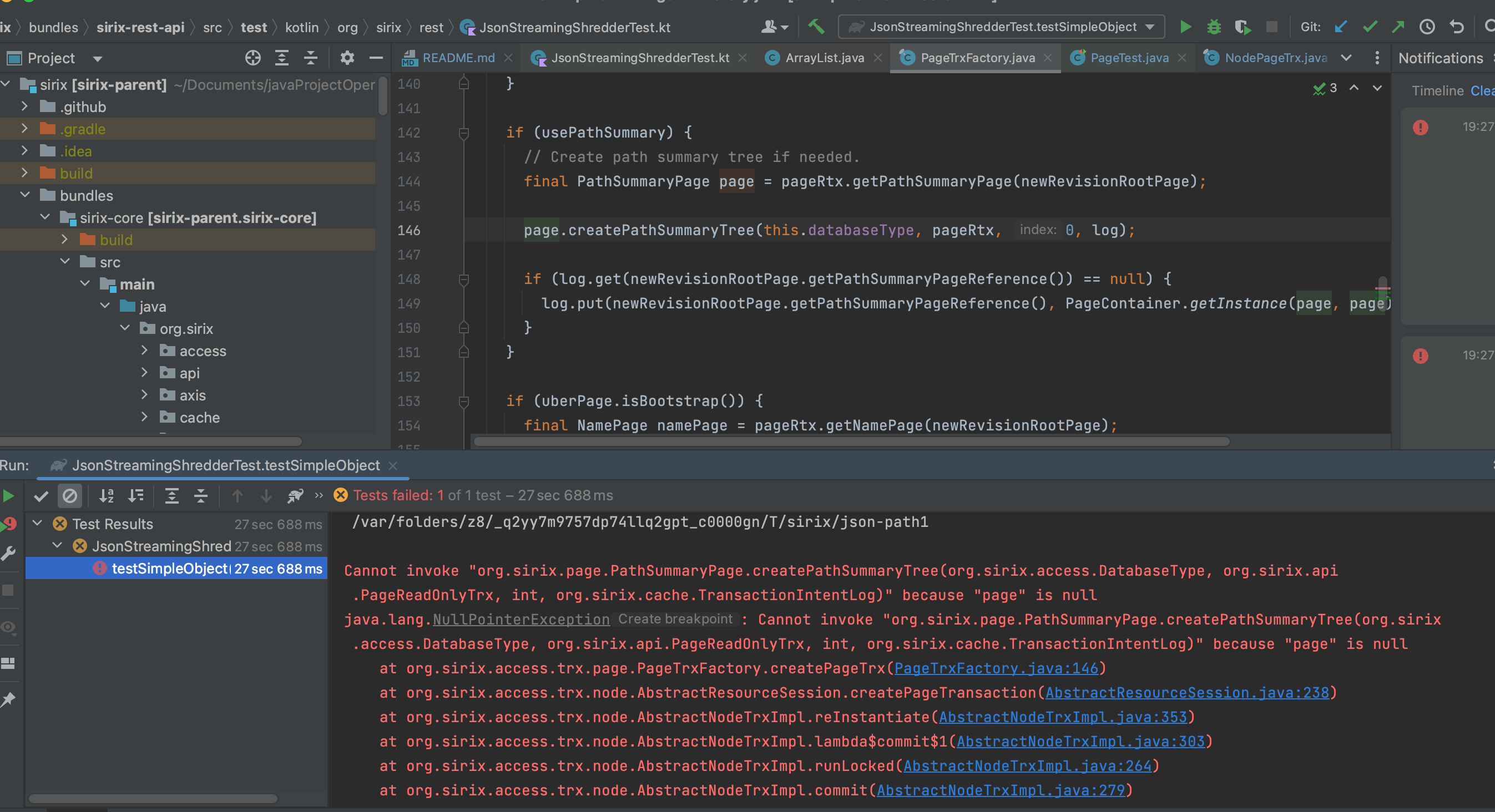Open Project panel settings gear
The width and height of the screenshot is (1495, 812).
346,58
